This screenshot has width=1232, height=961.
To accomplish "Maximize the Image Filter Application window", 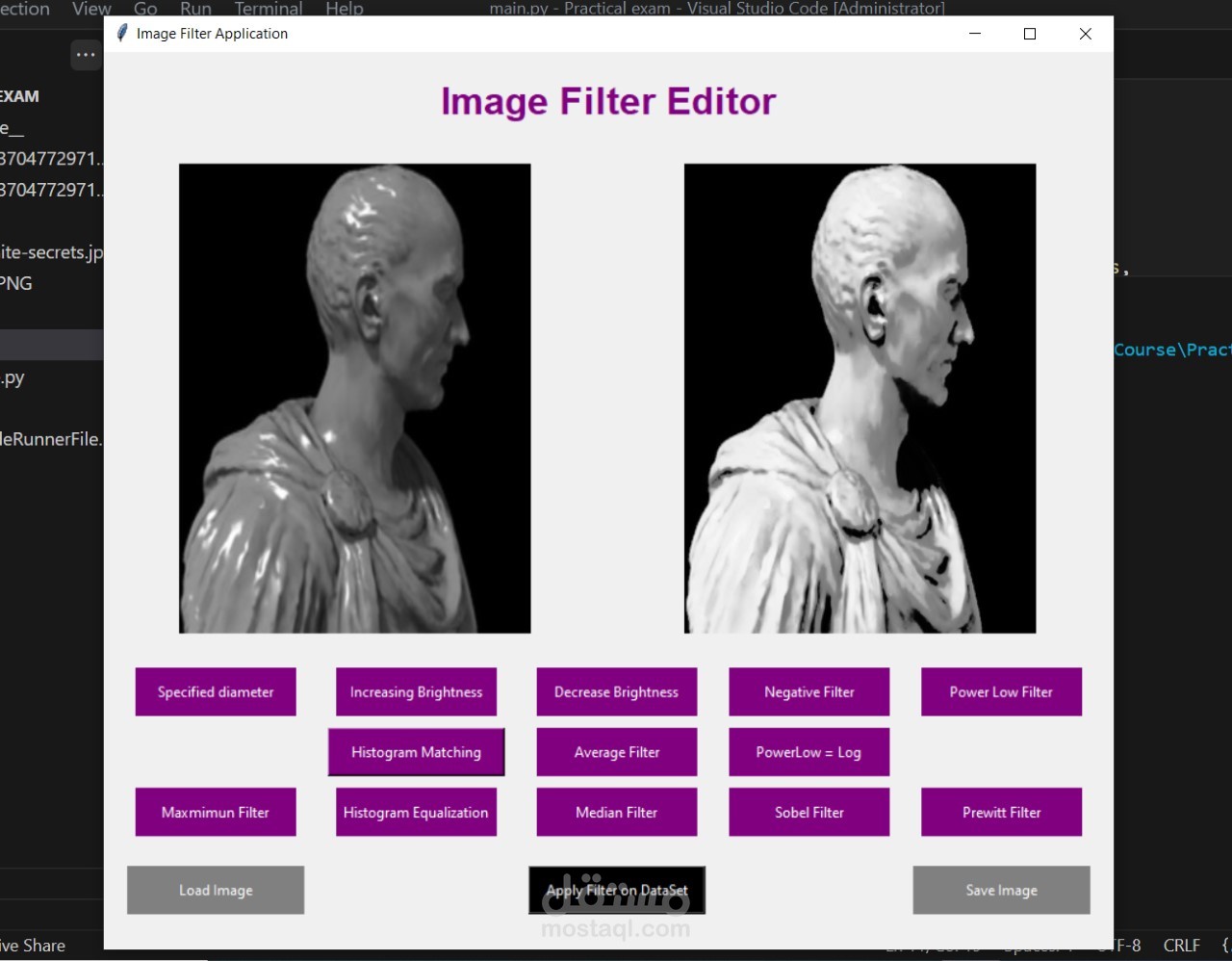I will [1030, 34].
